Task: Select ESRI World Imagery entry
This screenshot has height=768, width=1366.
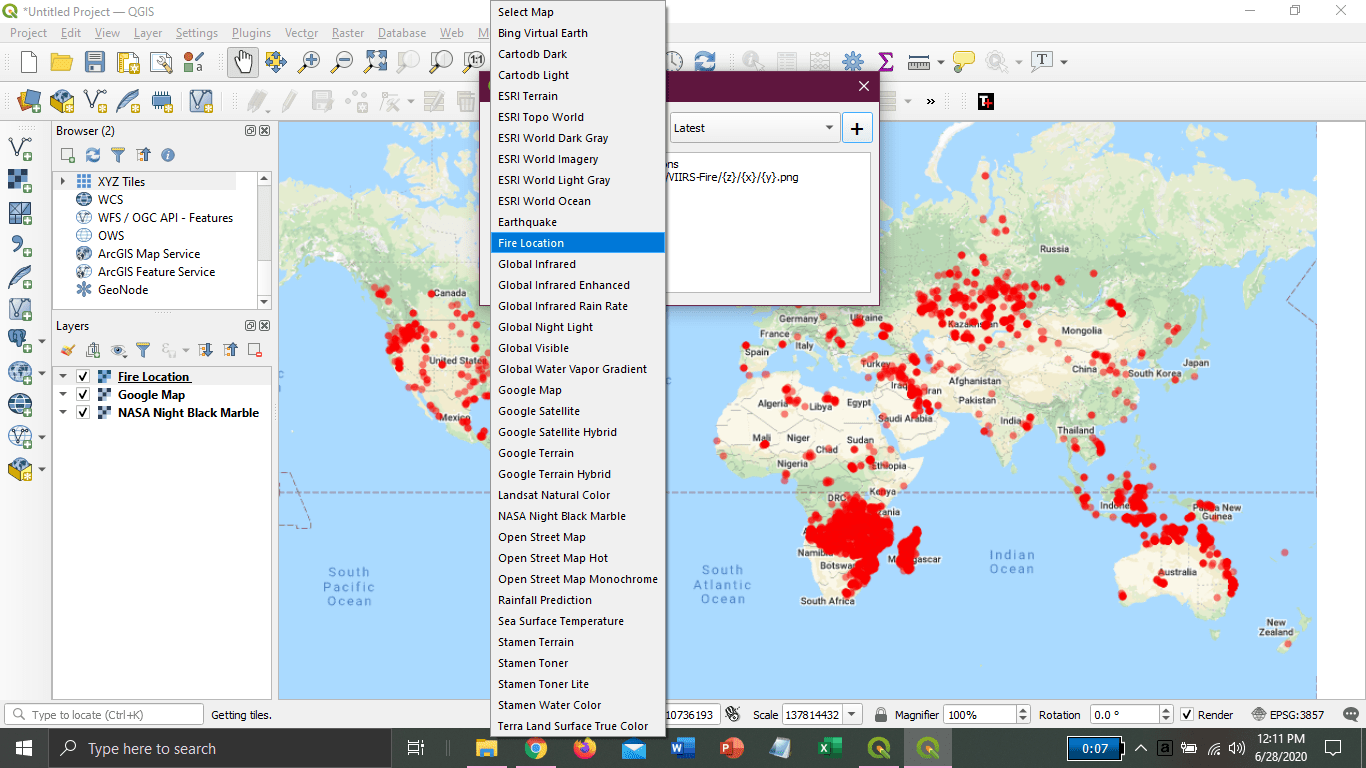Action: pyautogui.click(x=578, y=159)
